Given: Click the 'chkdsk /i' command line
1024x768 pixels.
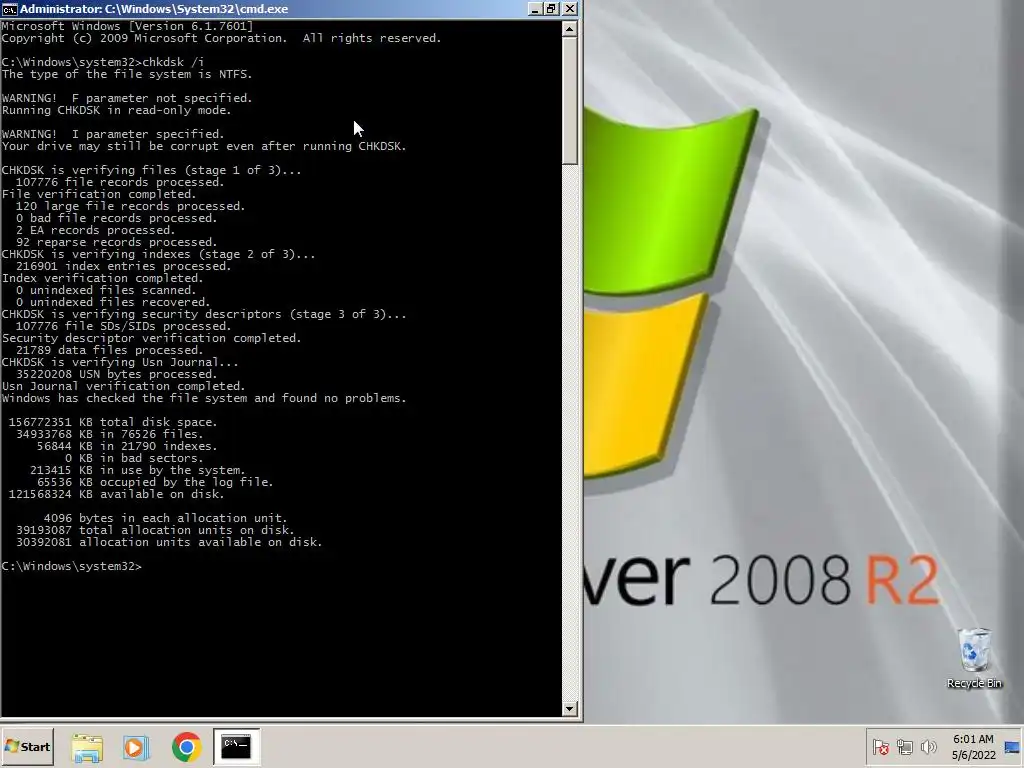Looking at the screenshot, I should point(103,62).
